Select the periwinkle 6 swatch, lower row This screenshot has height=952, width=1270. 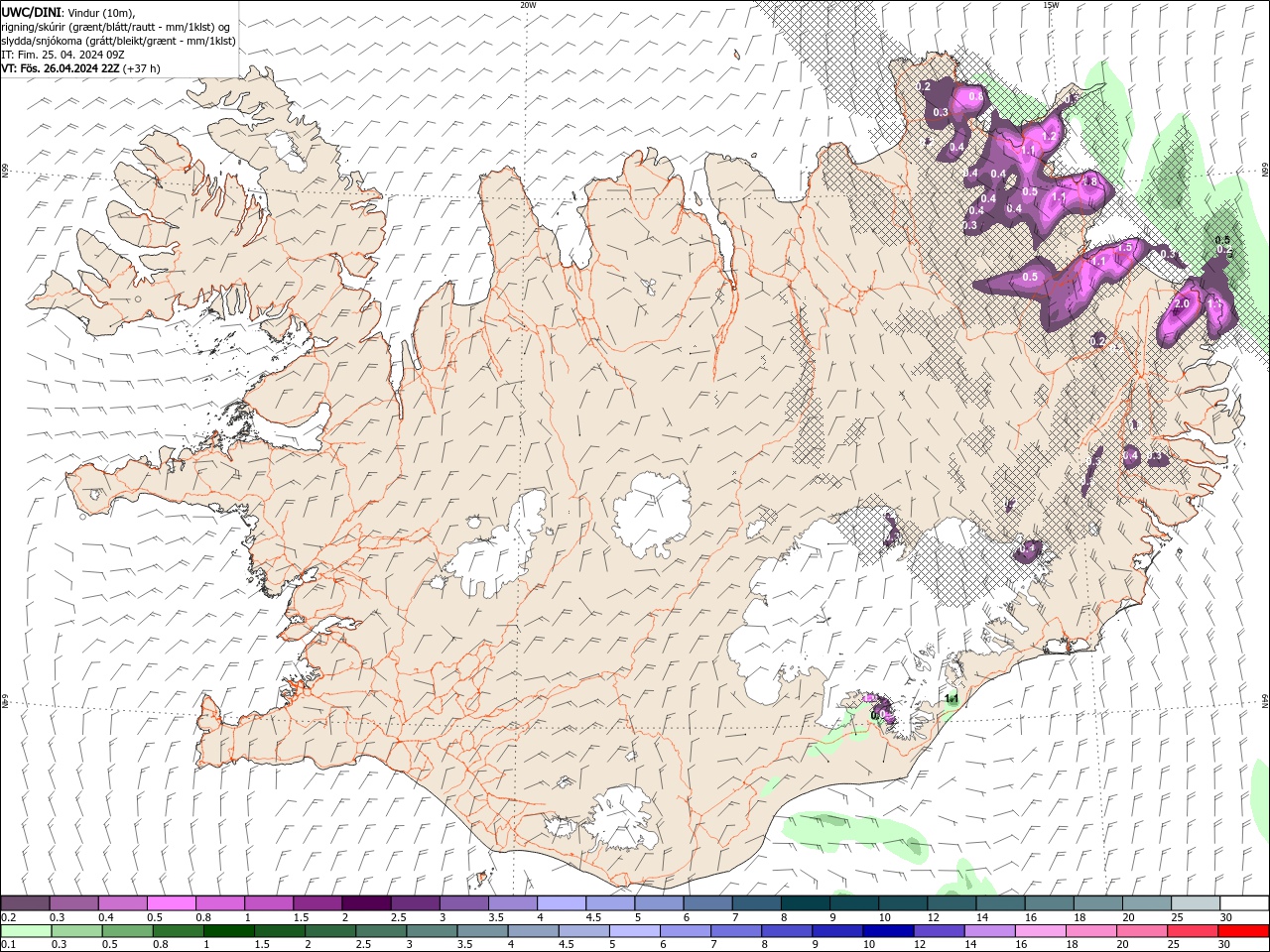(686, 931)
